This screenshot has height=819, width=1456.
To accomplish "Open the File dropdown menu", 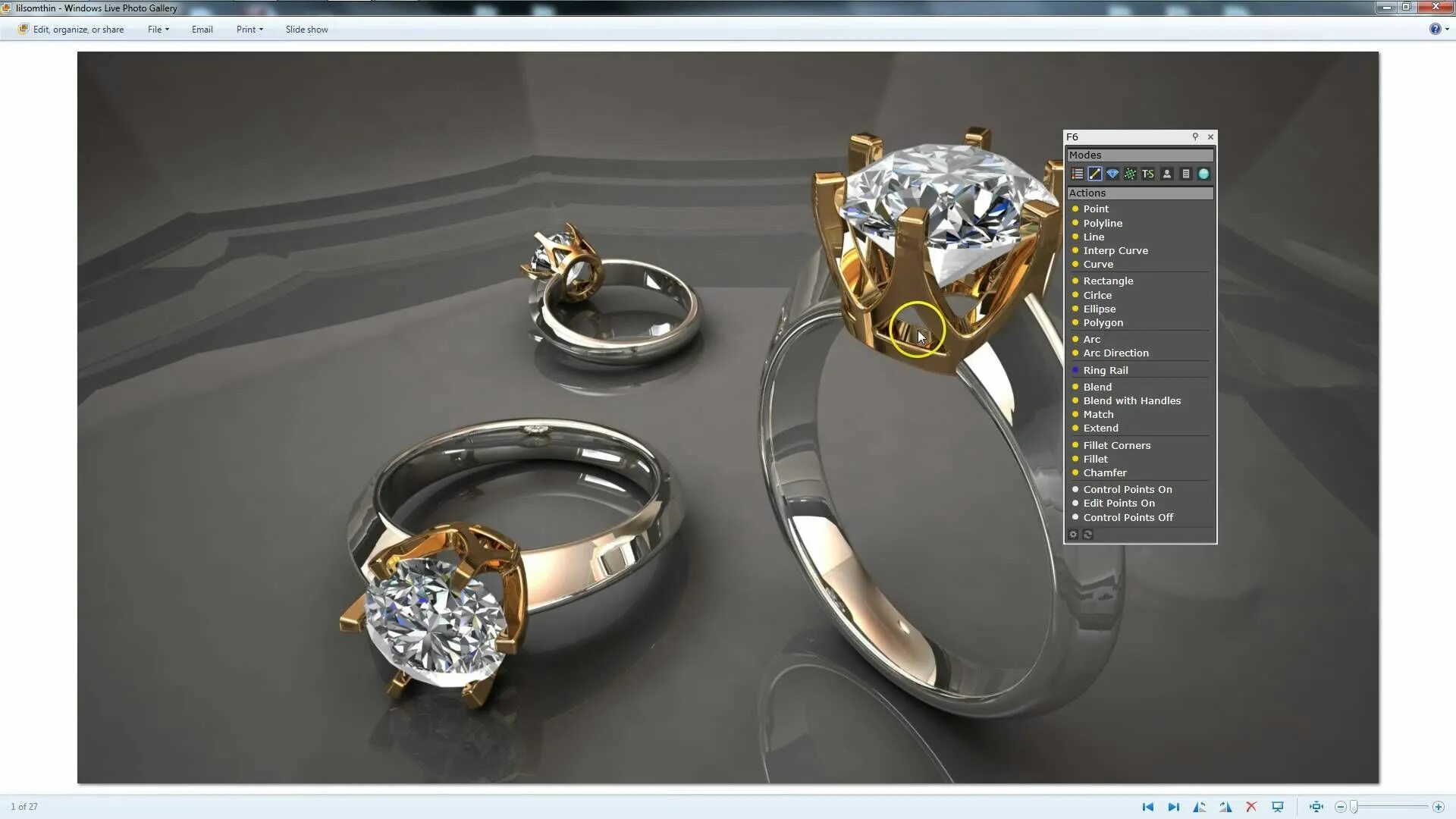I will coord(157,30).
